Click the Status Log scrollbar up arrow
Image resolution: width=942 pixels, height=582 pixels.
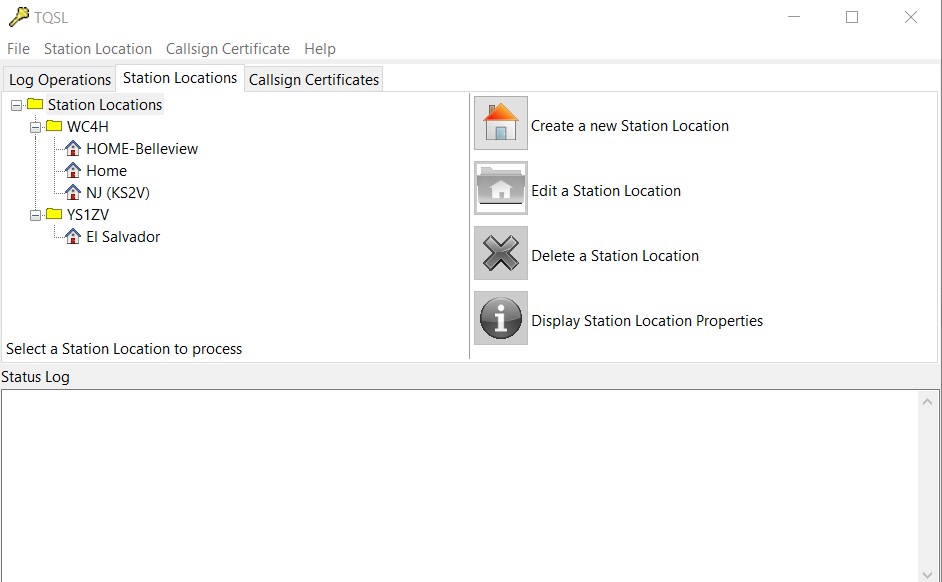point(927,402)
